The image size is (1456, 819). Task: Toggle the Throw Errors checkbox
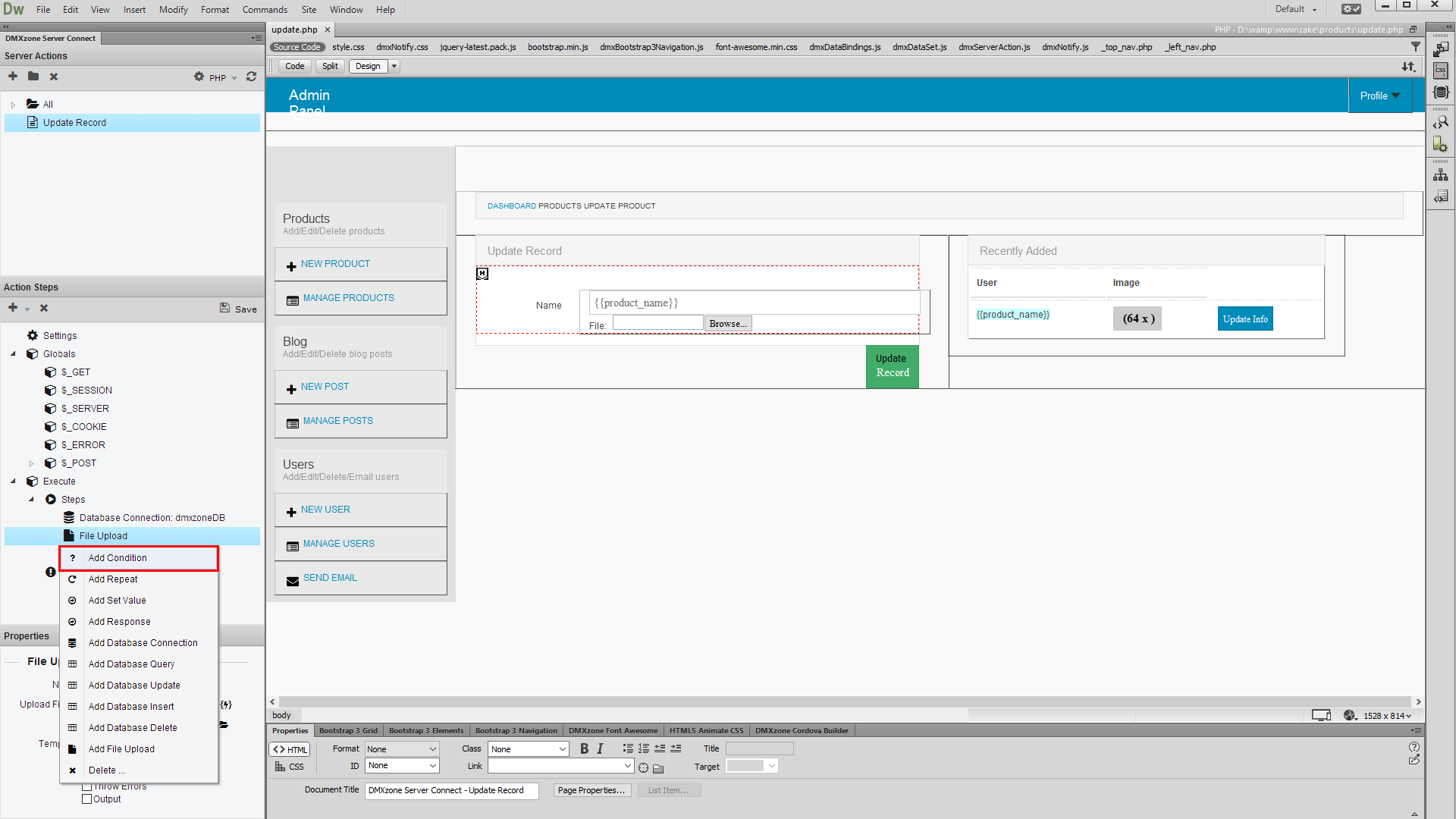coord(86,786)
